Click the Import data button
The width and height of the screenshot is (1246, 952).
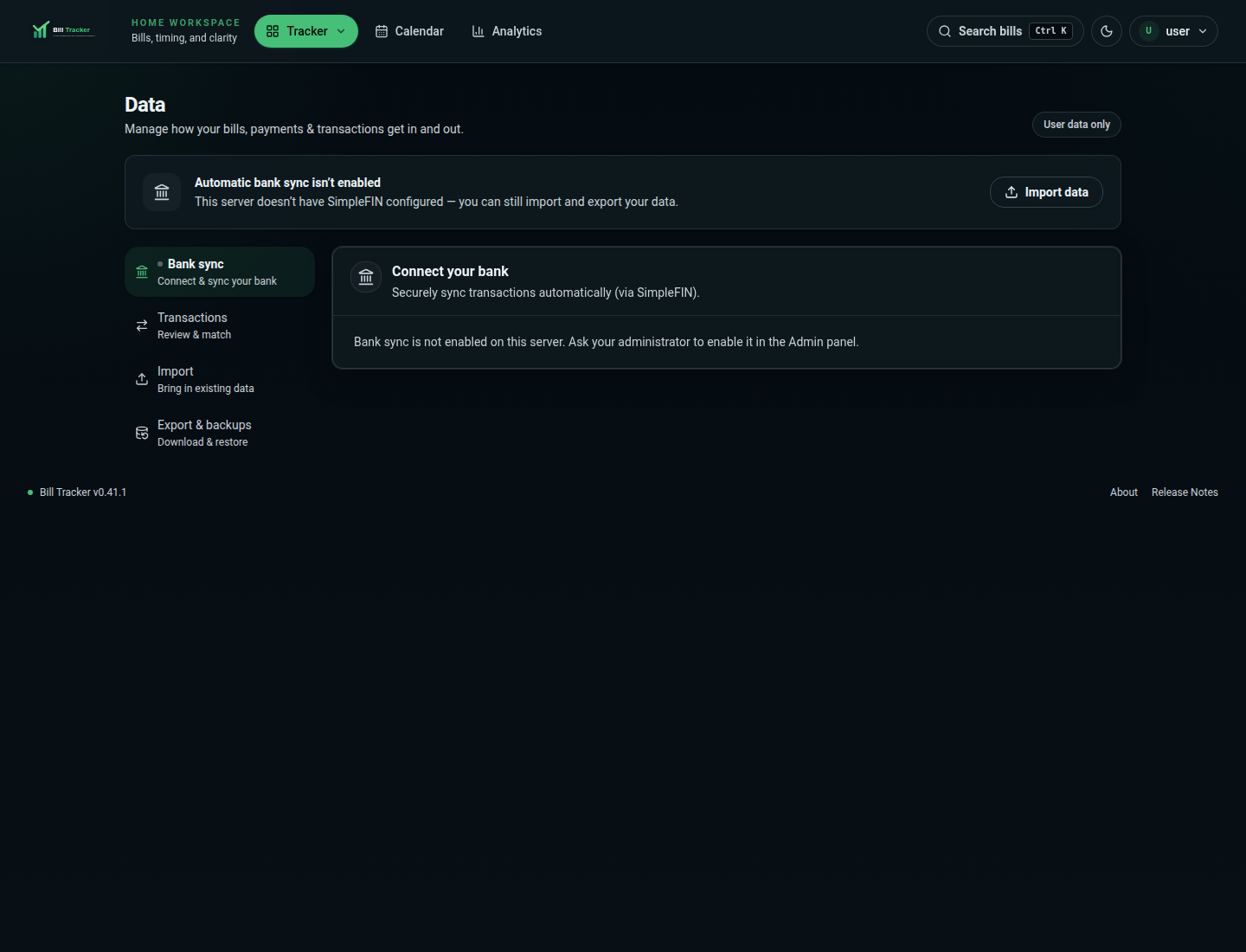click(x=1046, y=192)
